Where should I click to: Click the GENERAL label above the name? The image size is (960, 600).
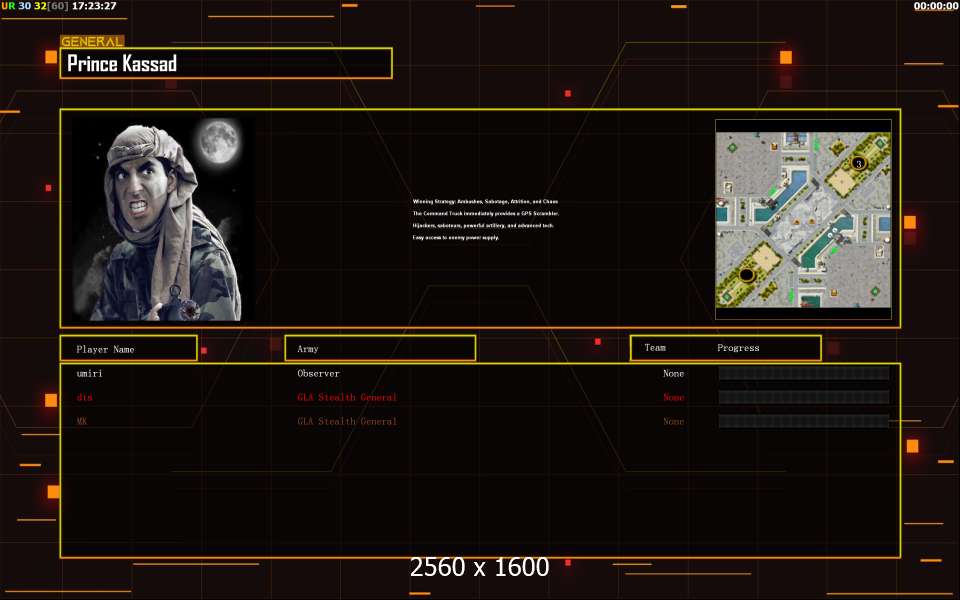(x=92, y=42)
